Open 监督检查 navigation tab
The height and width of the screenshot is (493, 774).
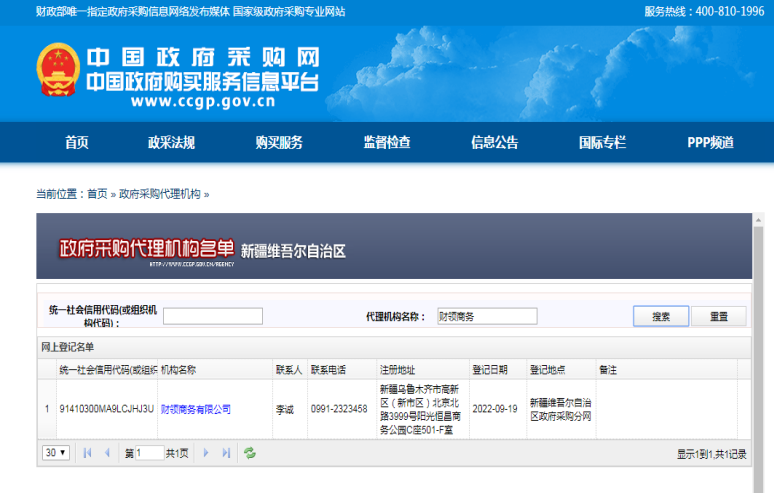click(x=386, y=142)
